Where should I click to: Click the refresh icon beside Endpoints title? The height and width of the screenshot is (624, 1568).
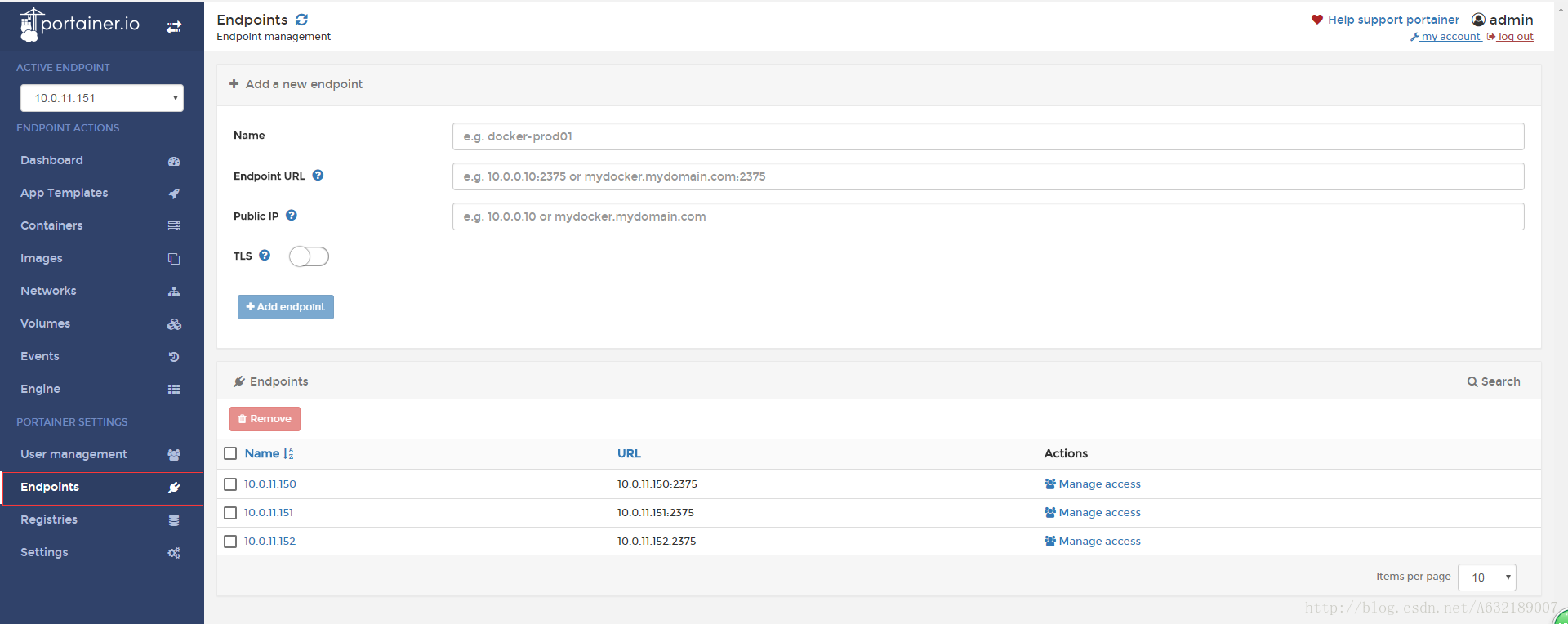click(302, 20)
